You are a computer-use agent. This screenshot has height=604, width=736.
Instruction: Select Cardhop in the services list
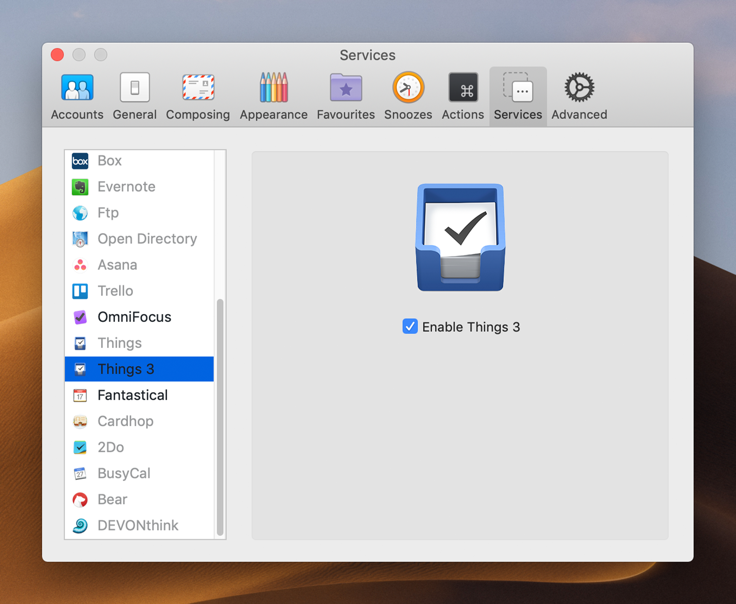(x=139, y=421)
